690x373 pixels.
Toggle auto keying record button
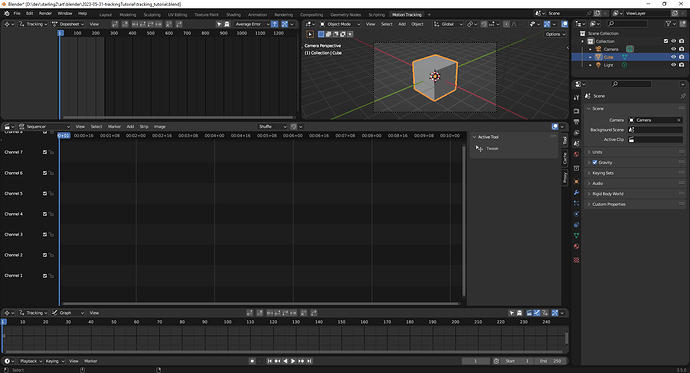(x=252, y=361)
